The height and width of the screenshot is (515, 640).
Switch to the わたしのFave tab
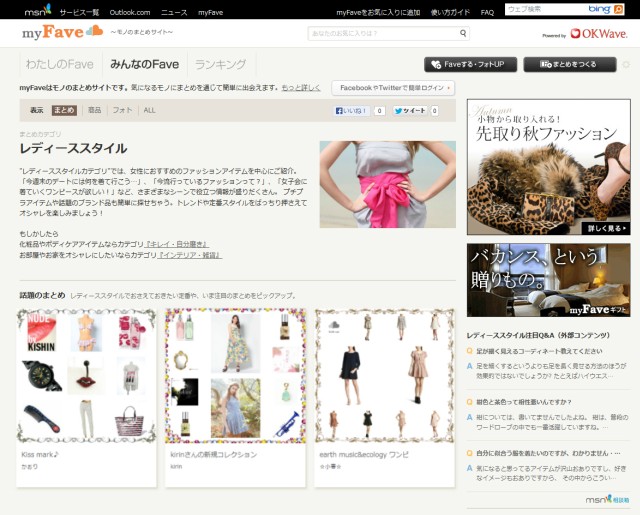[x=58, y=64]
